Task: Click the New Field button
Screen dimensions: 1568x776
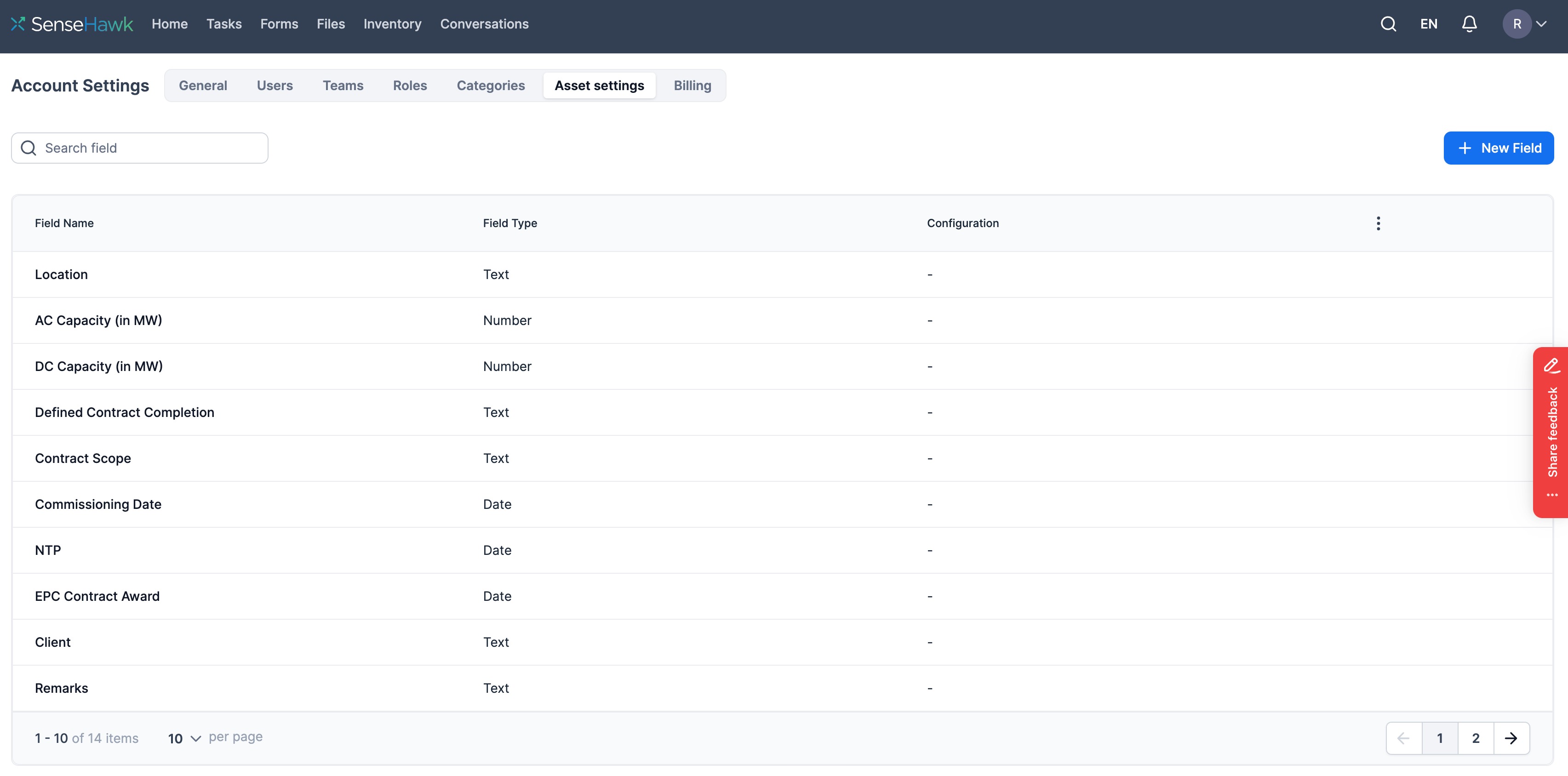Action: pos(1498,148)
